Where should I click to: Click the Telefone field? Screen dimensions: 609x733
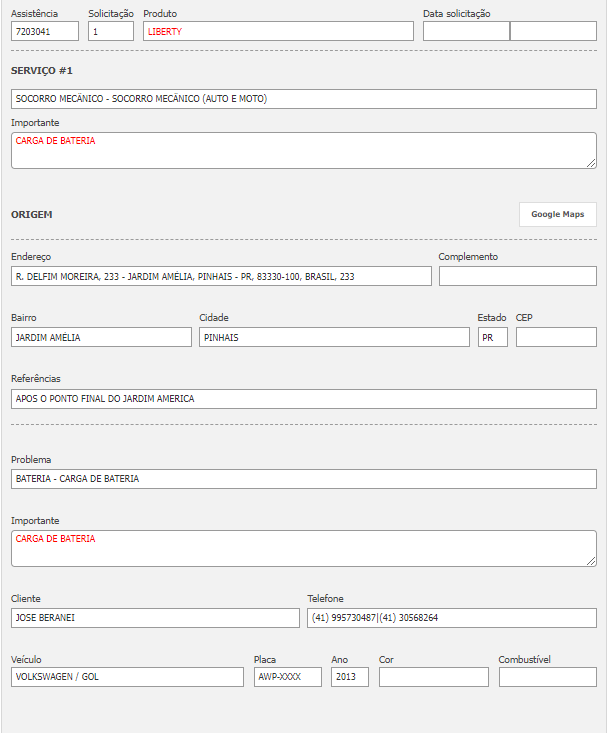[452, 618]
